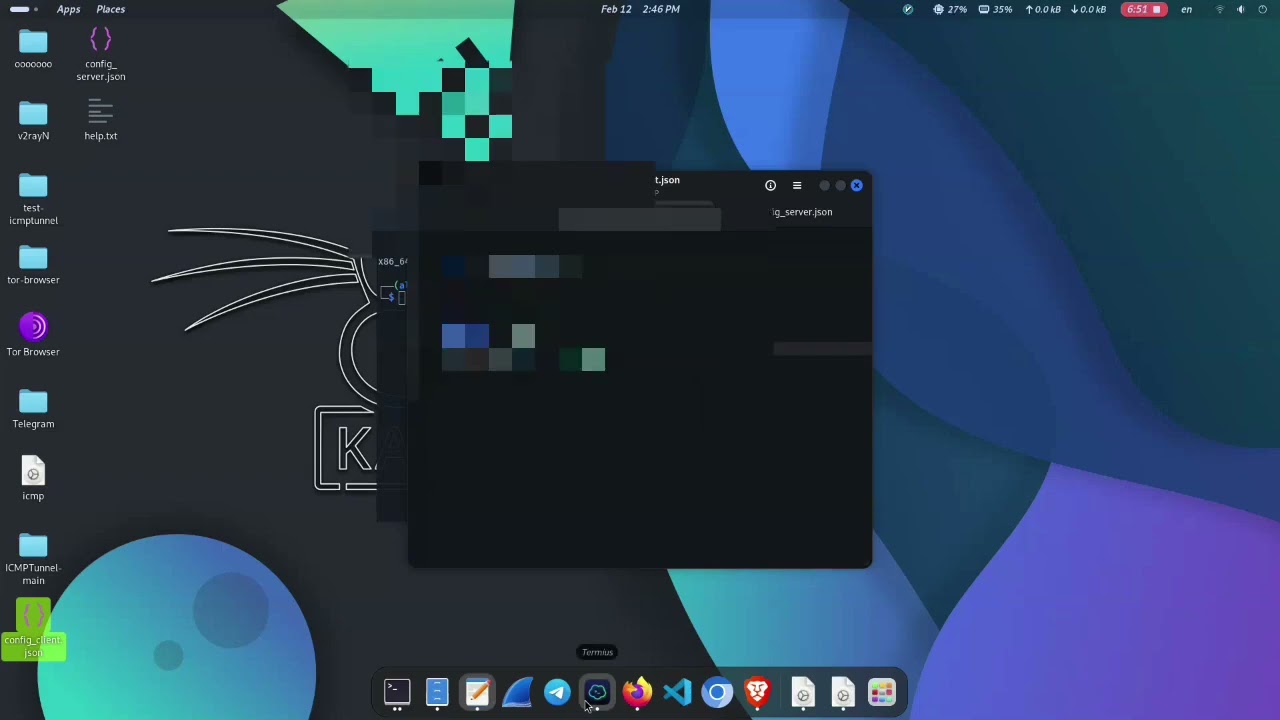Open the hamburger menu in editor header
Viewport: 1280px width, 720px height.
click(x=797, y=185)
